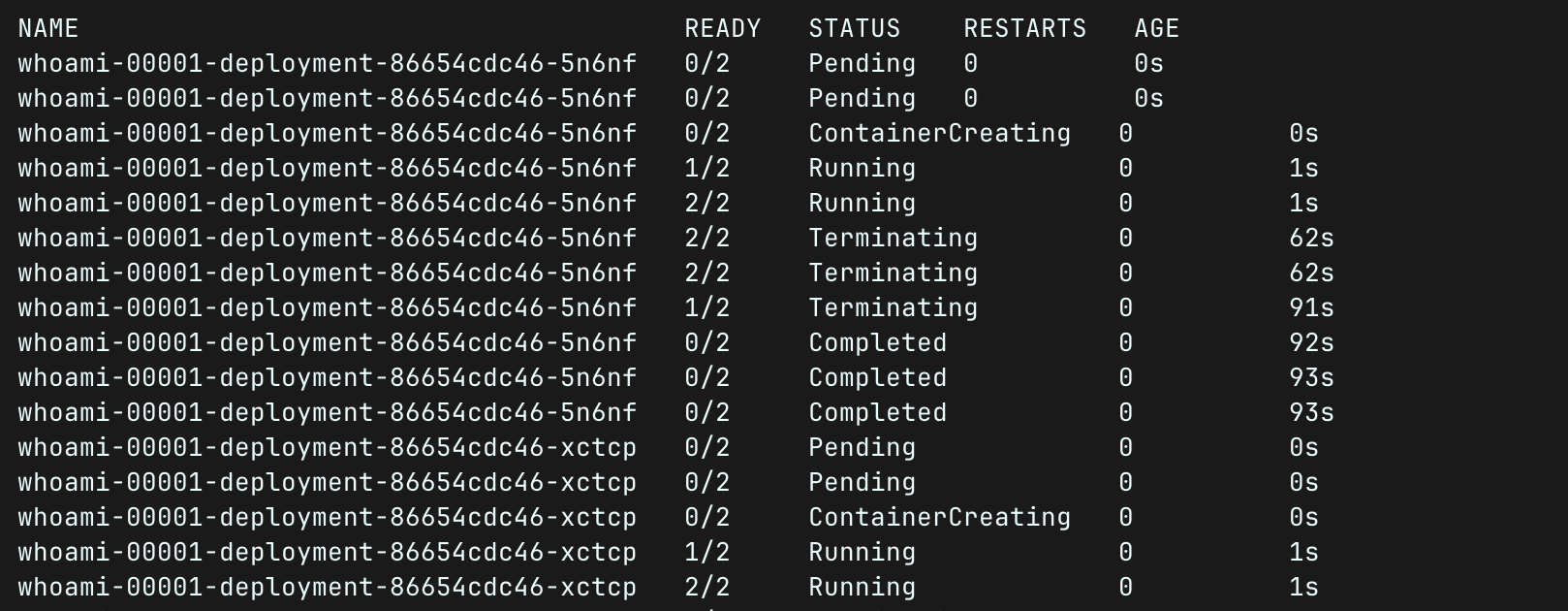Select the 92s age value

[x=1311, y=343]
